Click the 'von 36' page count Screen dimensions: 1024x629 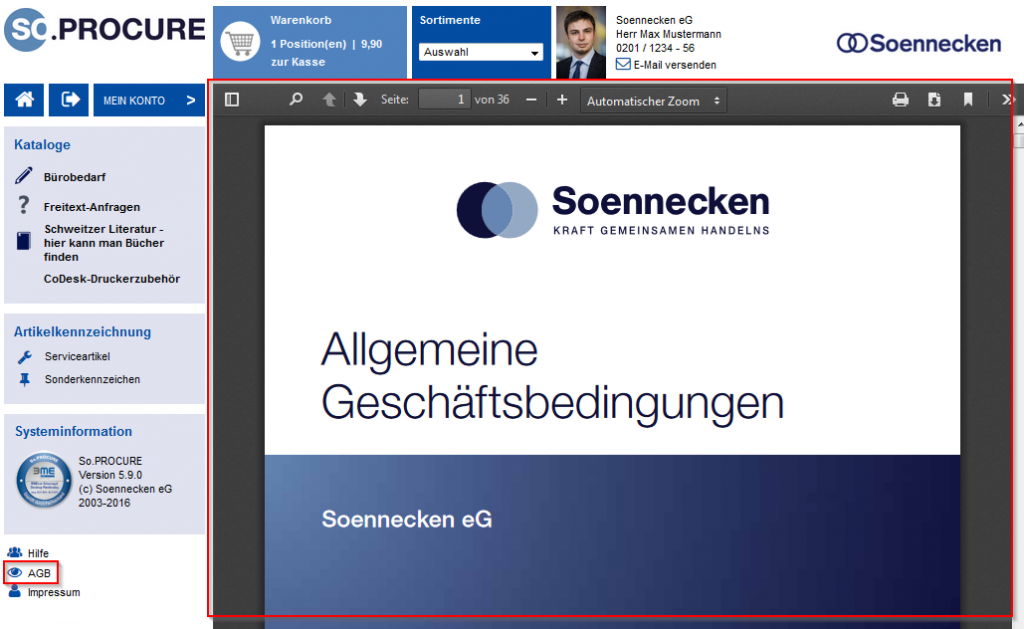[492, 99]
